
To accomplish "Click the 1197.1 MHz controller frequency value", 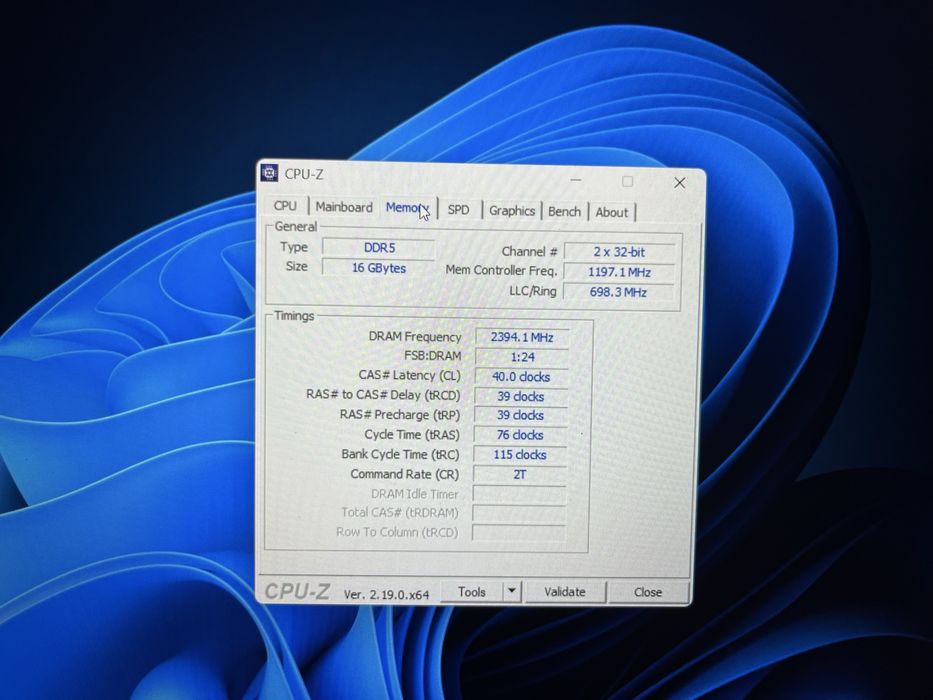I will pos(619,272).
